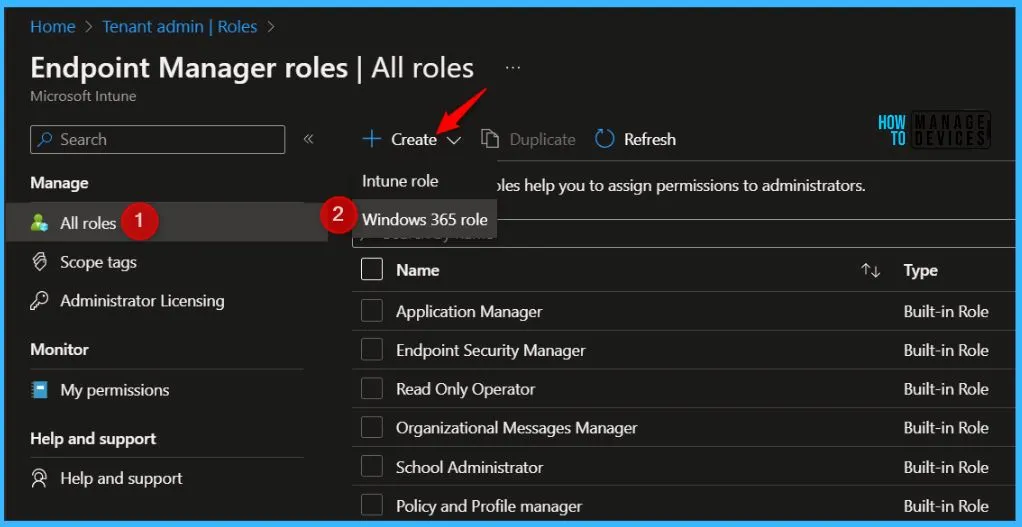Open the Policy and Profile manager role
1022x527 pixels.
click(489, 506)
